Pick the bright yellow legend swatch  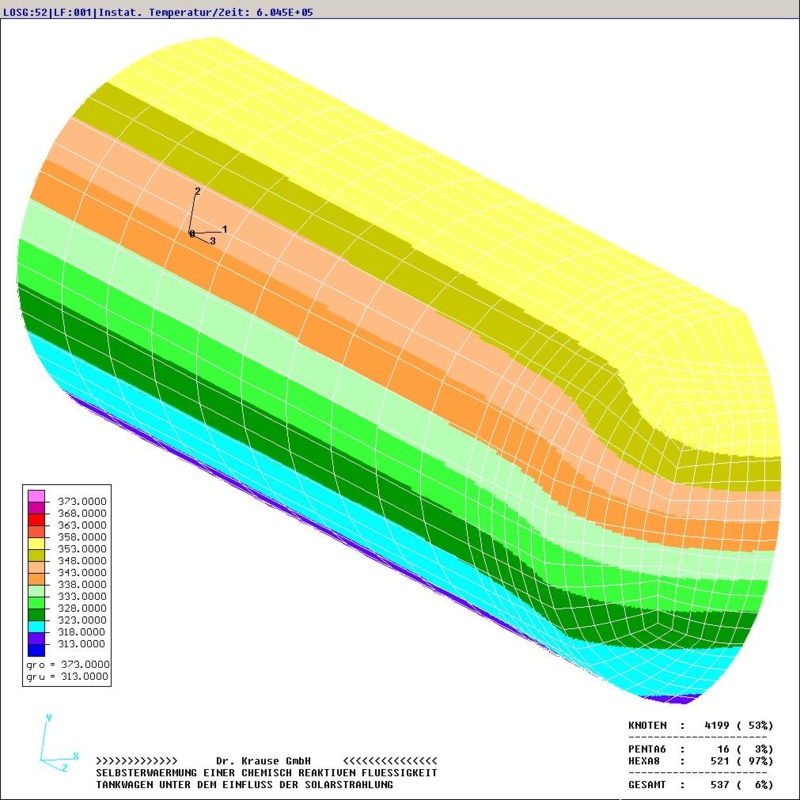(36, 543)
